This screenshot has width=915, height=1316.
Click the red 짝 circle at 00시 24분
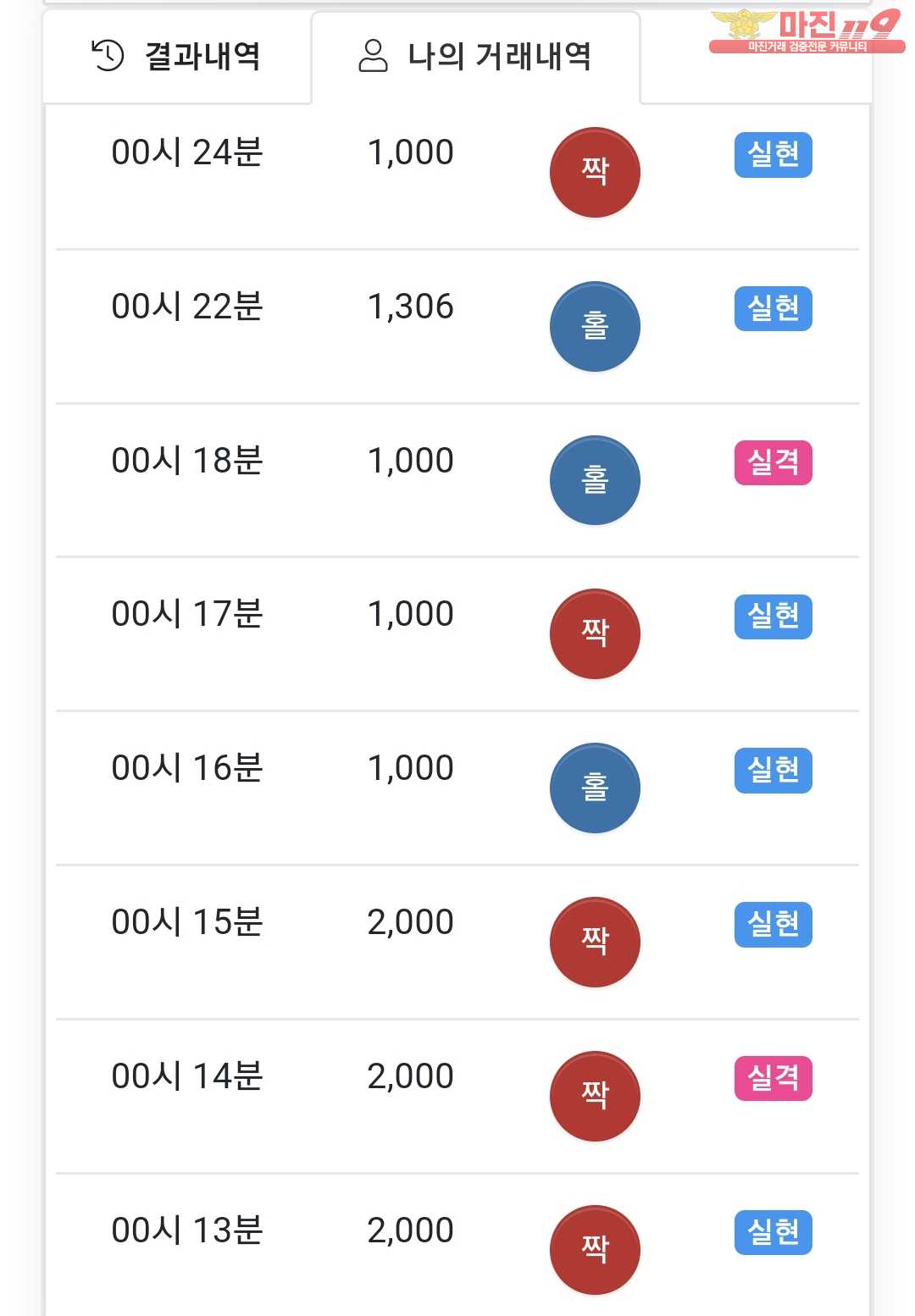(x=595, y=172)
